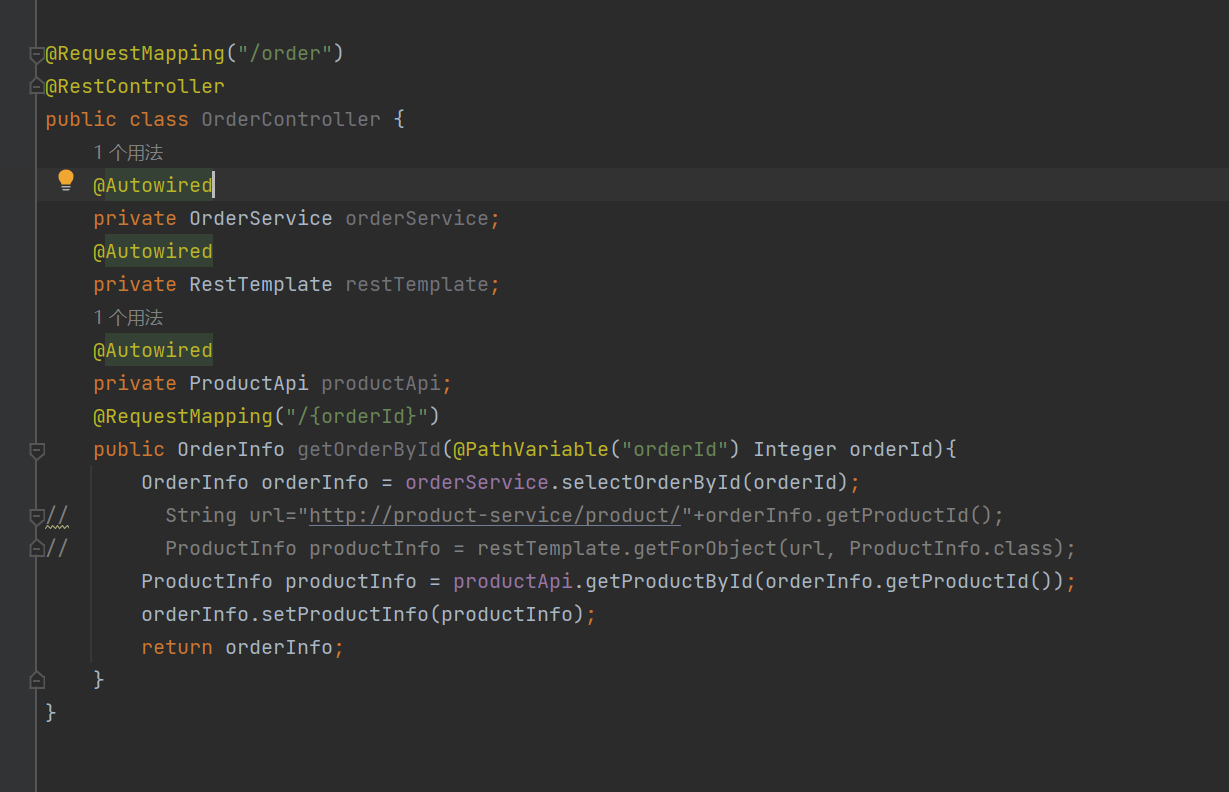1229x792 pixels.
Task: Select the ProductApi field type name
Action: (x=248, y=383)
